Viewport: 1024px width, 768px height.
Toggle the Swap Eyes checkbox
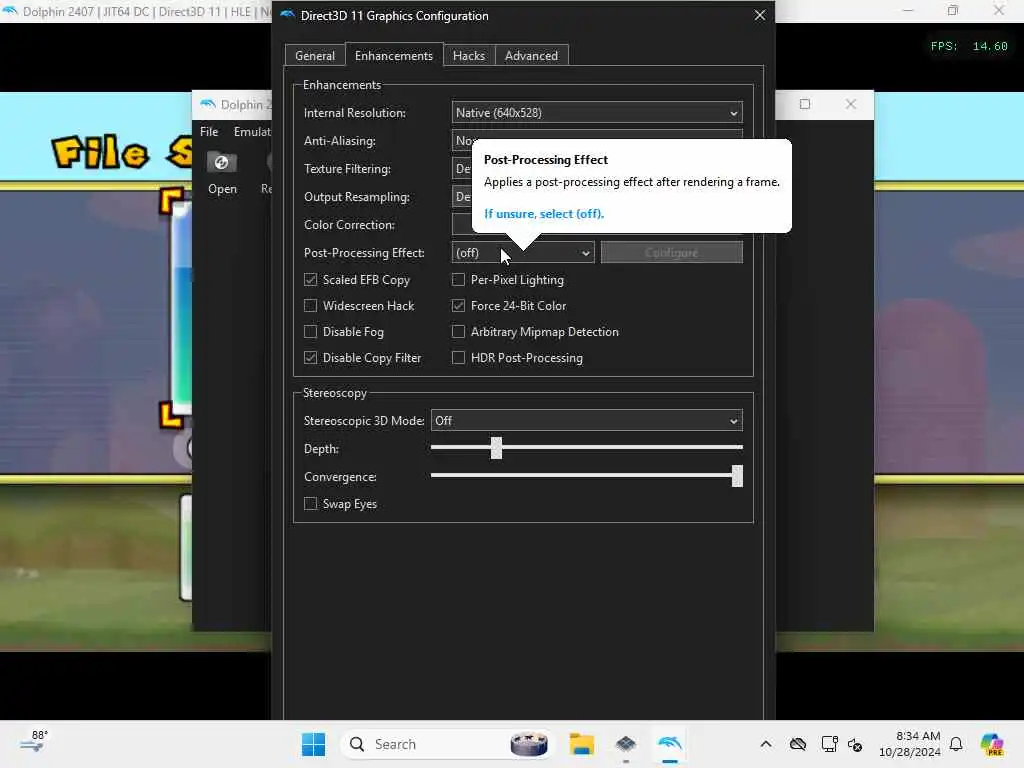pyautogui.click(x=310, y=504)
